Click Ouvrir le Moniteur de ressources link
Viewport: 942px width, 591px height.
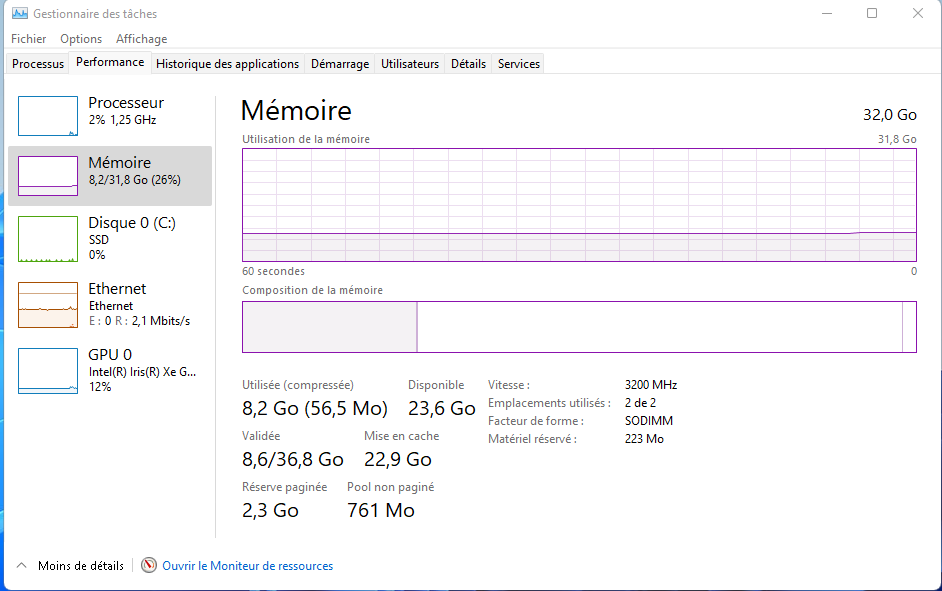click(x=248, y=566)
